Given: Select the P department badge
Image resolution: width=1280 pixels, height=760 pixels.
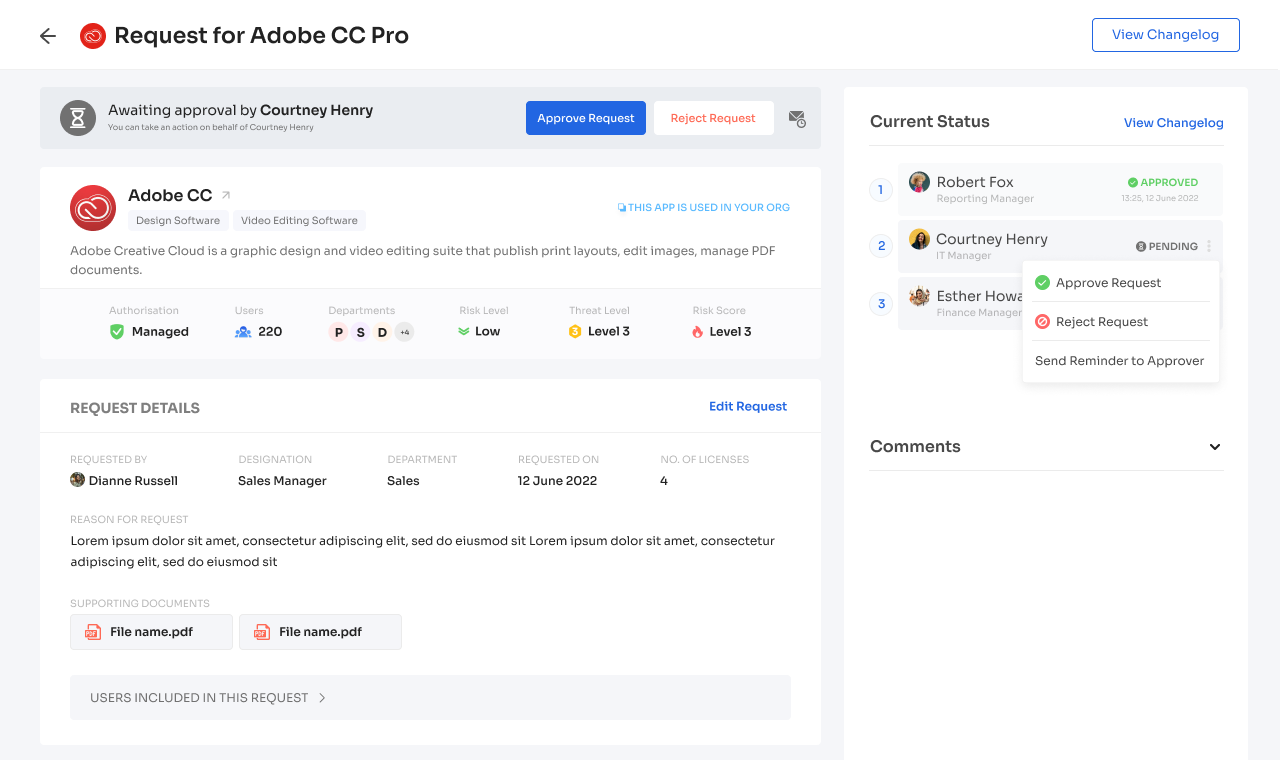Looking at the screenshot, I should (x=338, y=332).
